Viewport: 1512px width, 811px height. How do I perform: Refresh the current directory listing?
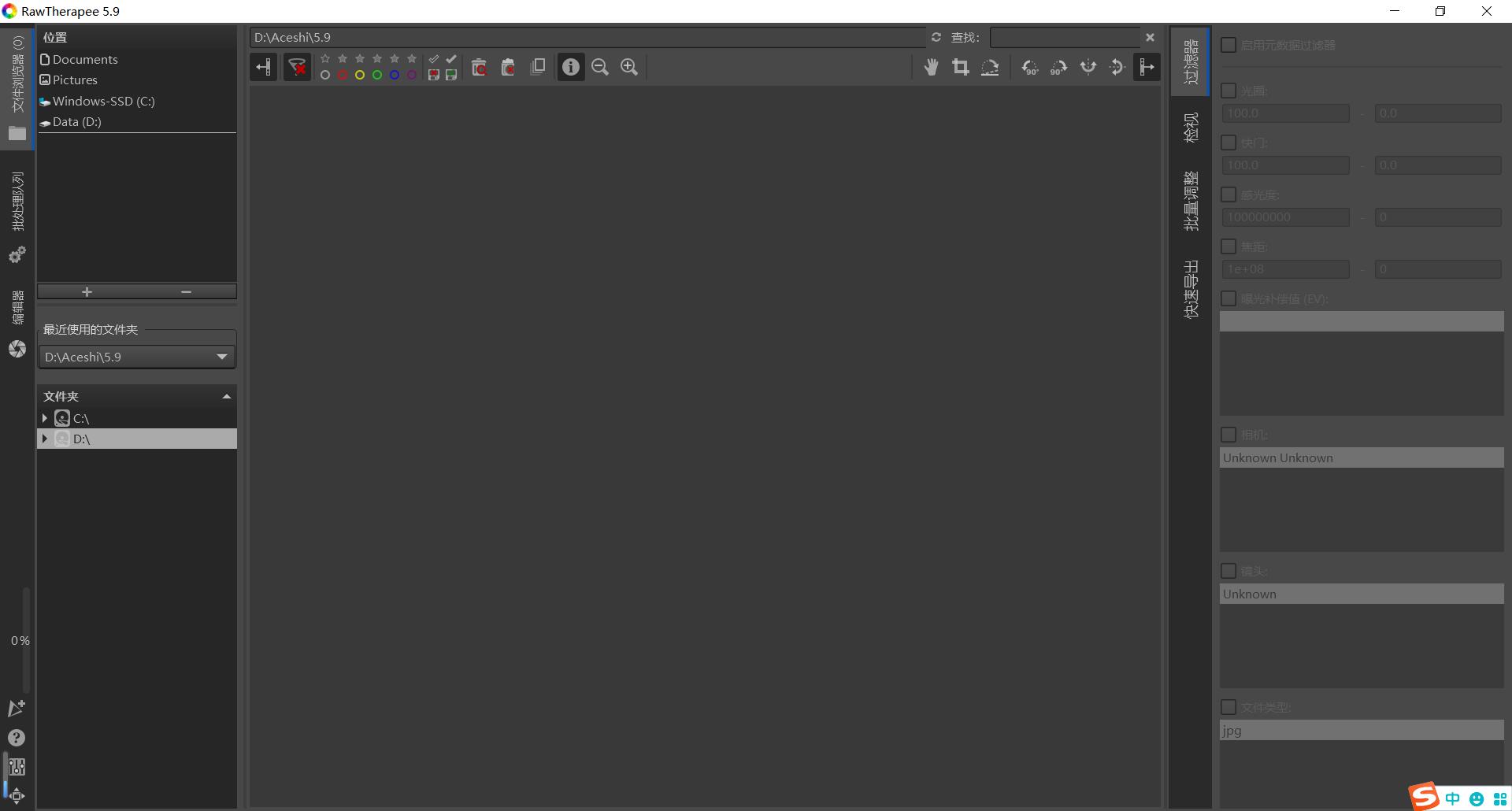pyautogui.click(x=936, y=37)
